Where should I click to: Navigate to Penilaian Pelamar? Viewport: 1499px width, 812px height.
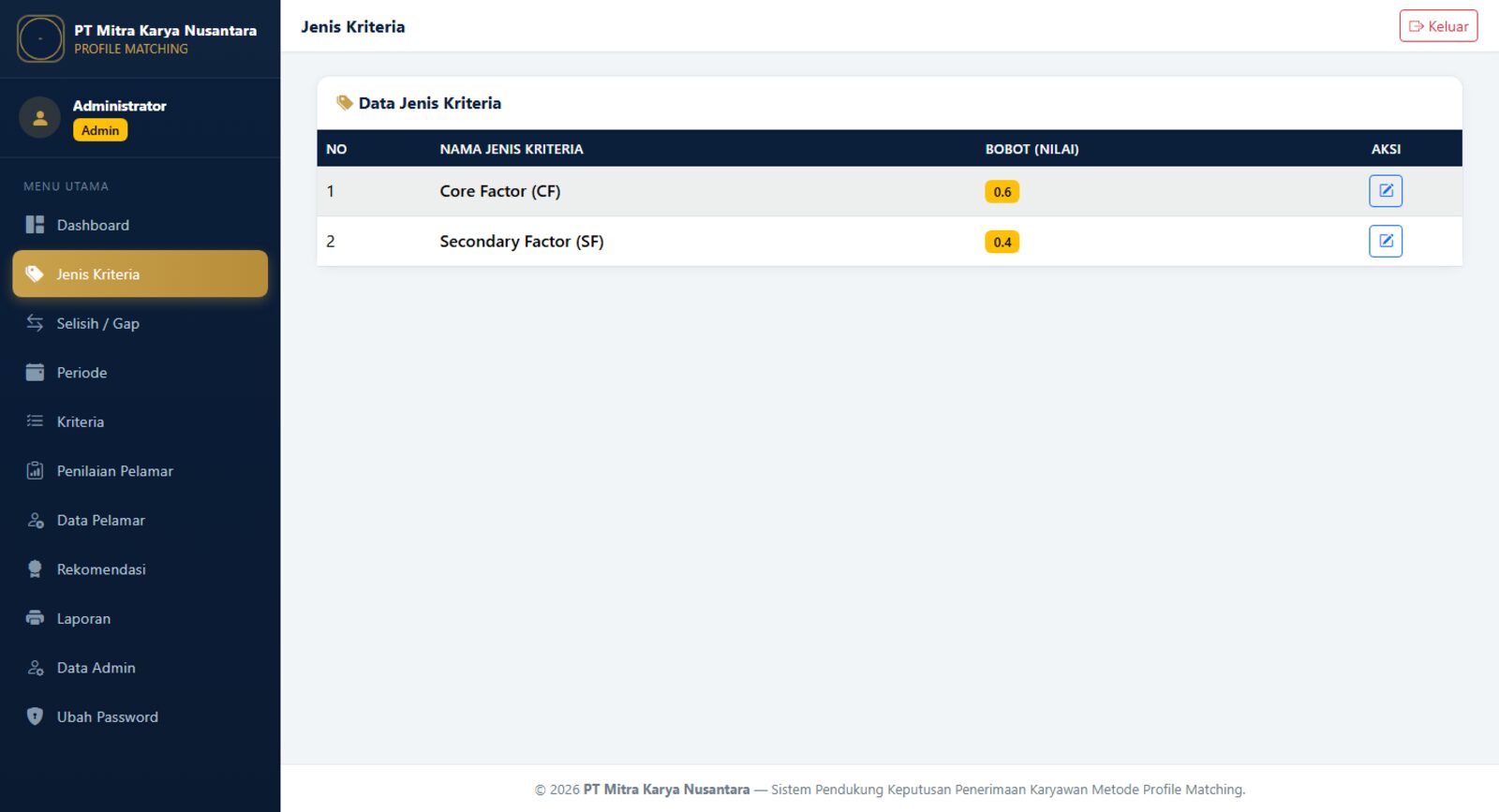pyautogui.click(x=140, y=470)
